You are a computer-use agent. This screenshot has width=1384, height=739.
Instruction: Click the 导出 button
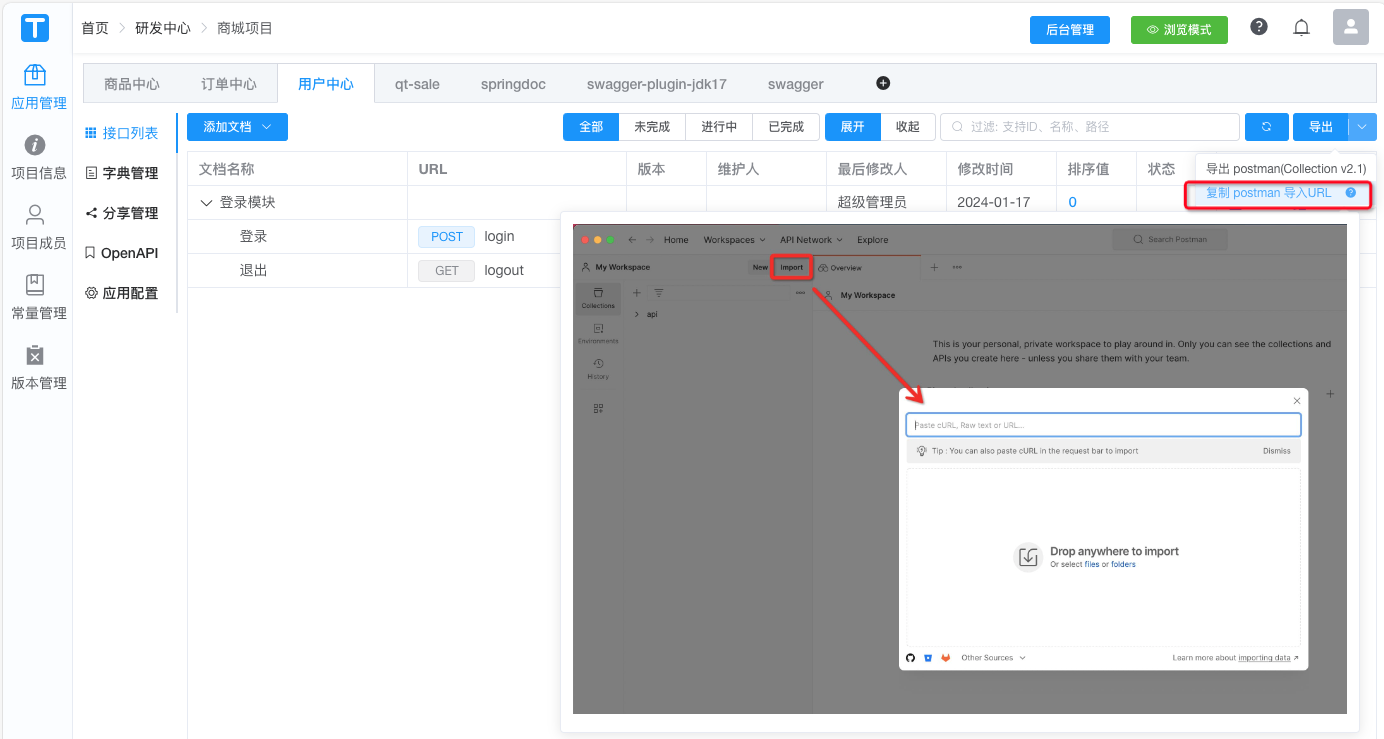point(1321,127)
